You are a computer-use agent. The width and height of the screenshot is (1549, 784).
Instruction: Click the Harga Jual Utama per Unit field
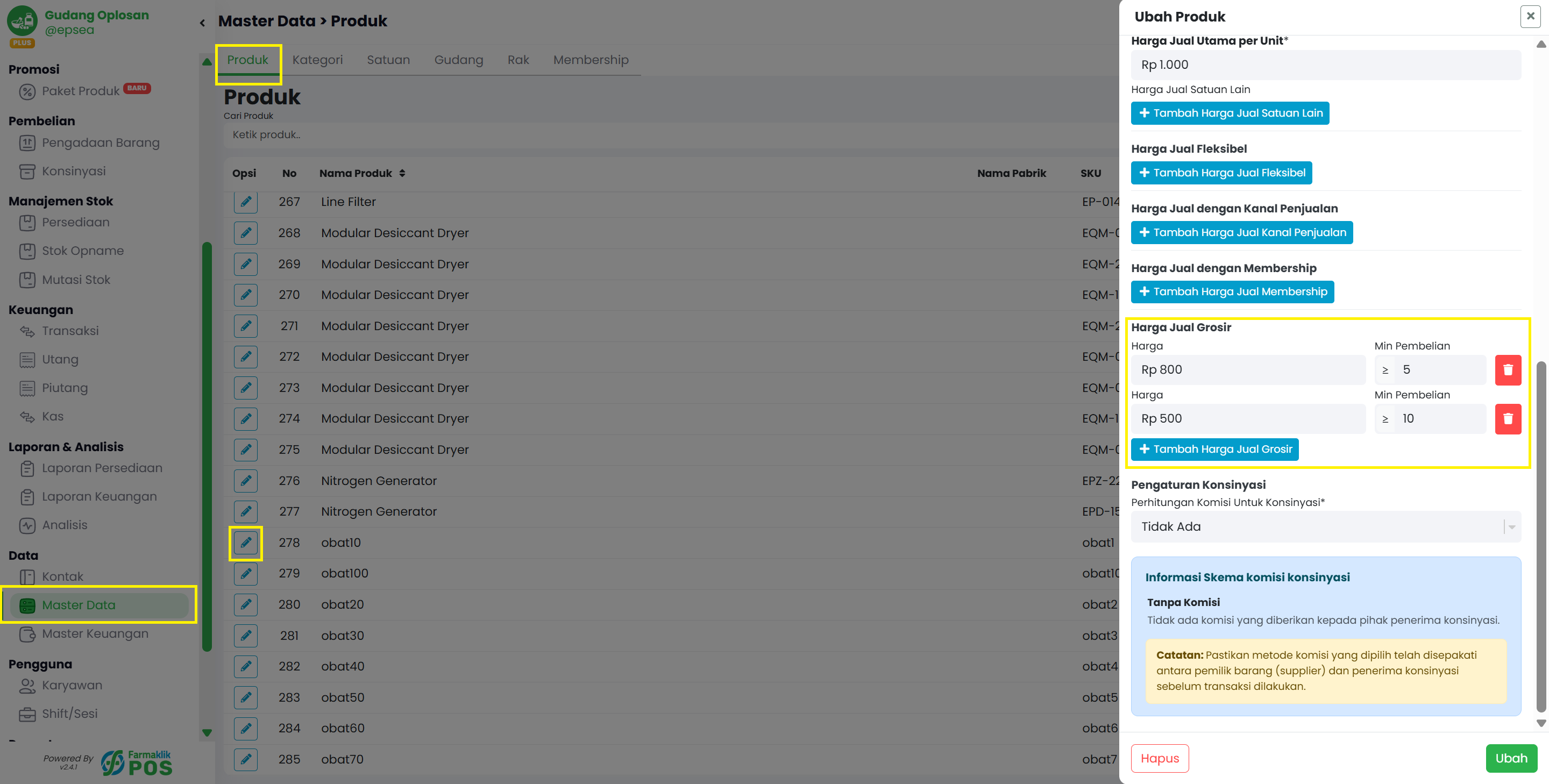[x=1325, y=65]
